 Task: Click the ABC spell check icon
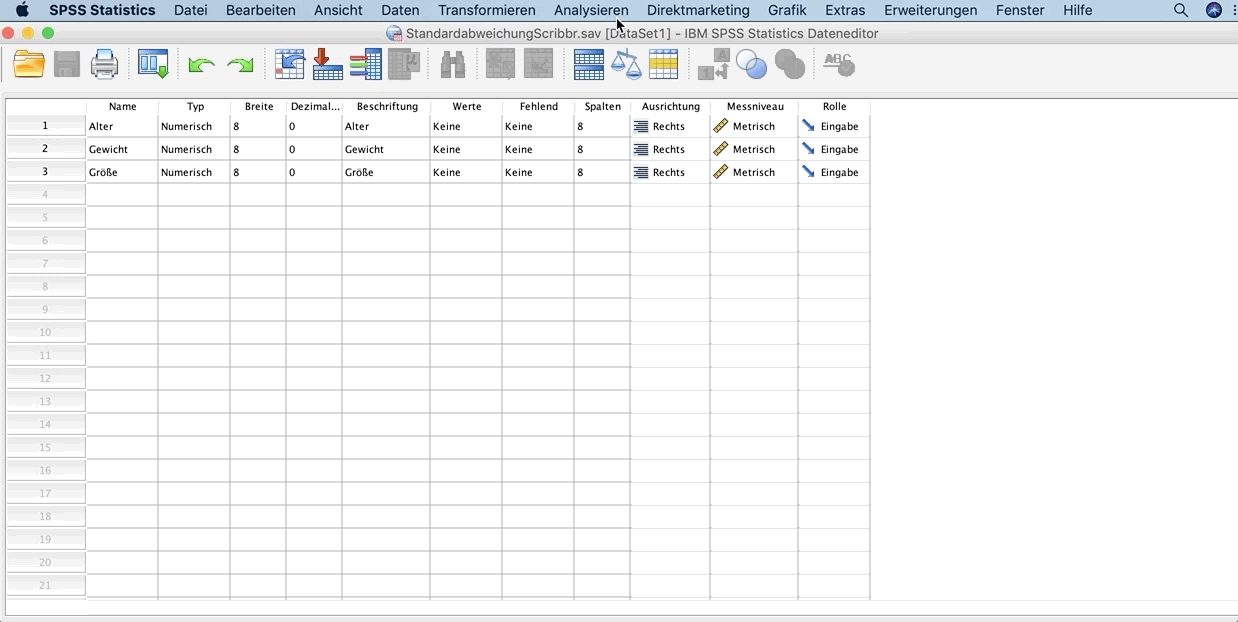click(838, 65)
